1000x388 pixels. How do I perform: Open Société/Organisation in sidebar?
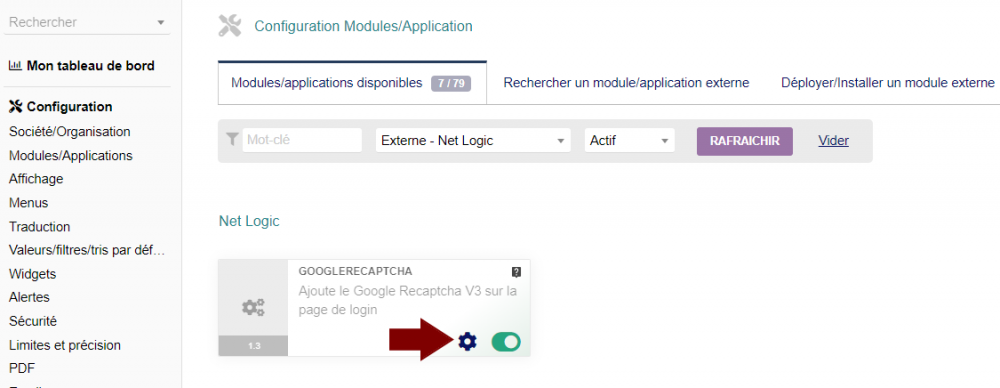(x=70, y=131)
